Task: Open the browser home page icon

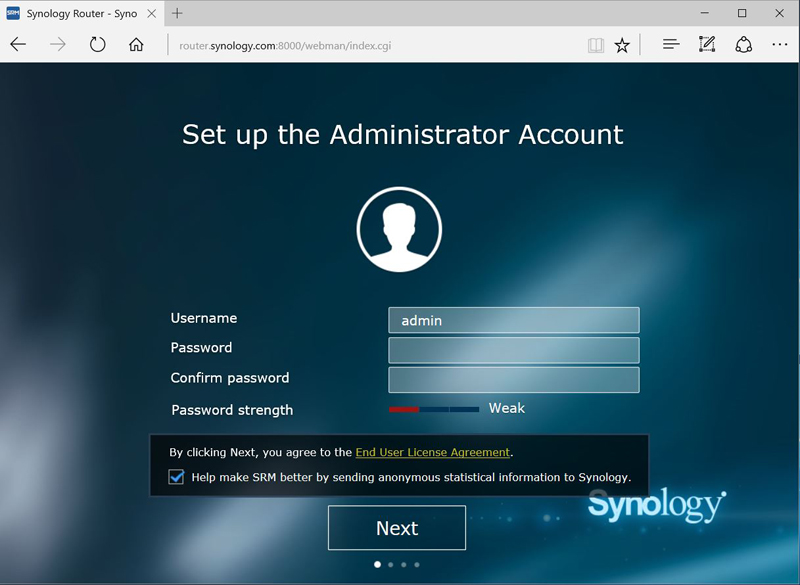Action: pos(136,44)
